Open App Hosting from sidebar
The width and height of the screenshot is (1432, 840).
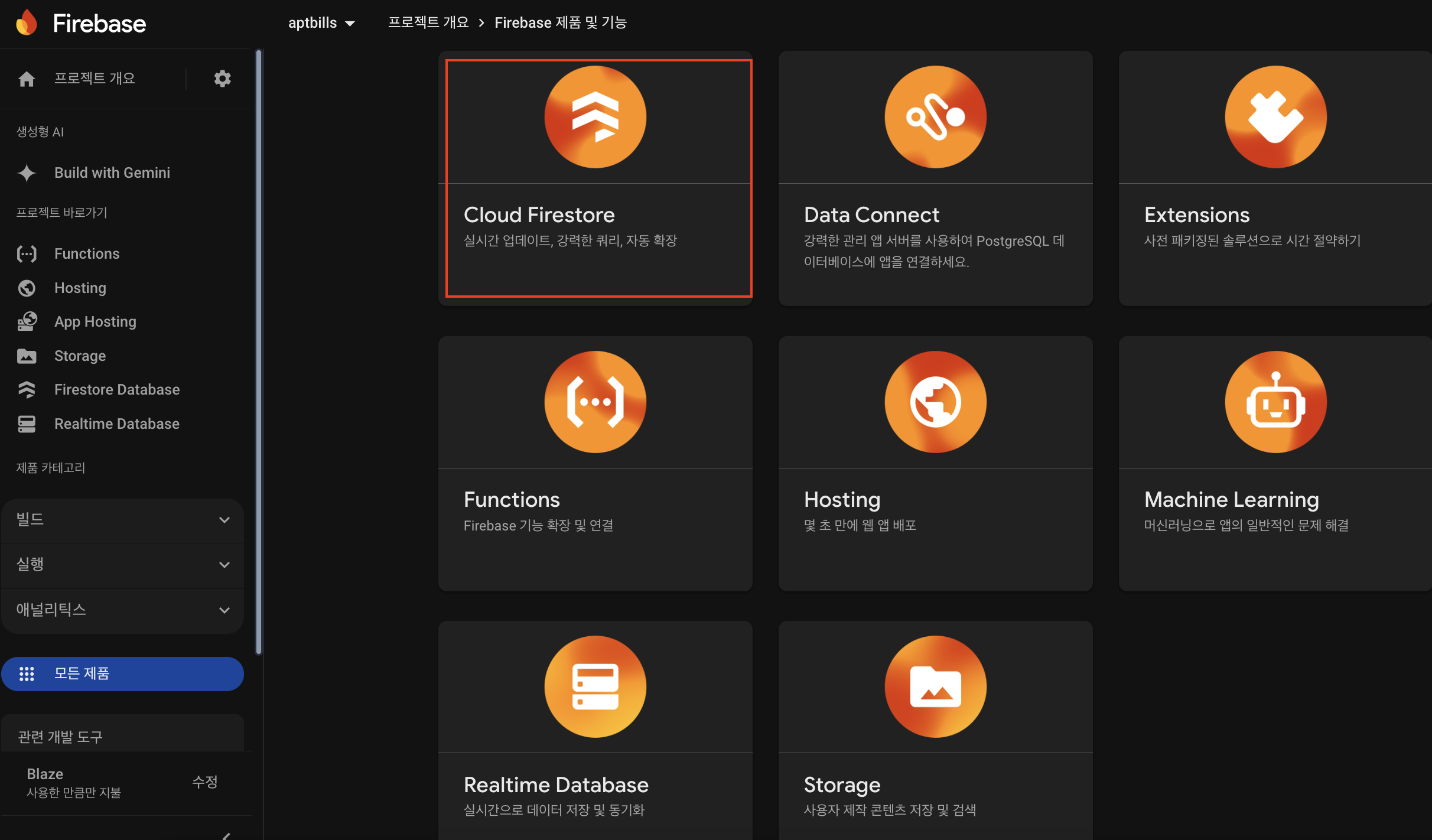coord(95,322)
